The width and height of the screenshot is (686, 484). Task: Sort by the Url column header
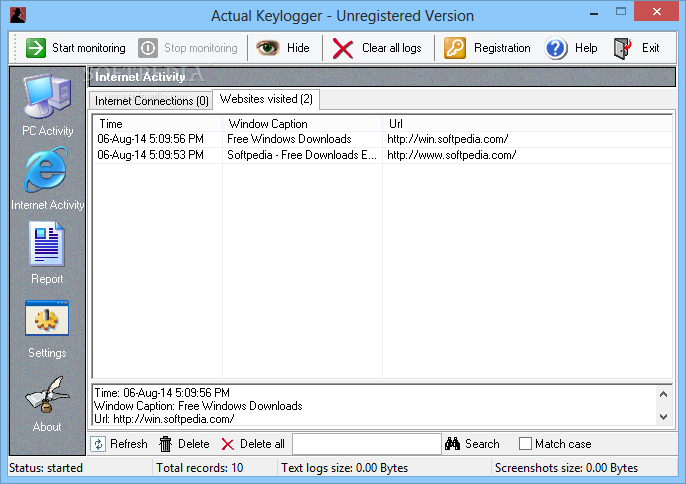[527, 124]
